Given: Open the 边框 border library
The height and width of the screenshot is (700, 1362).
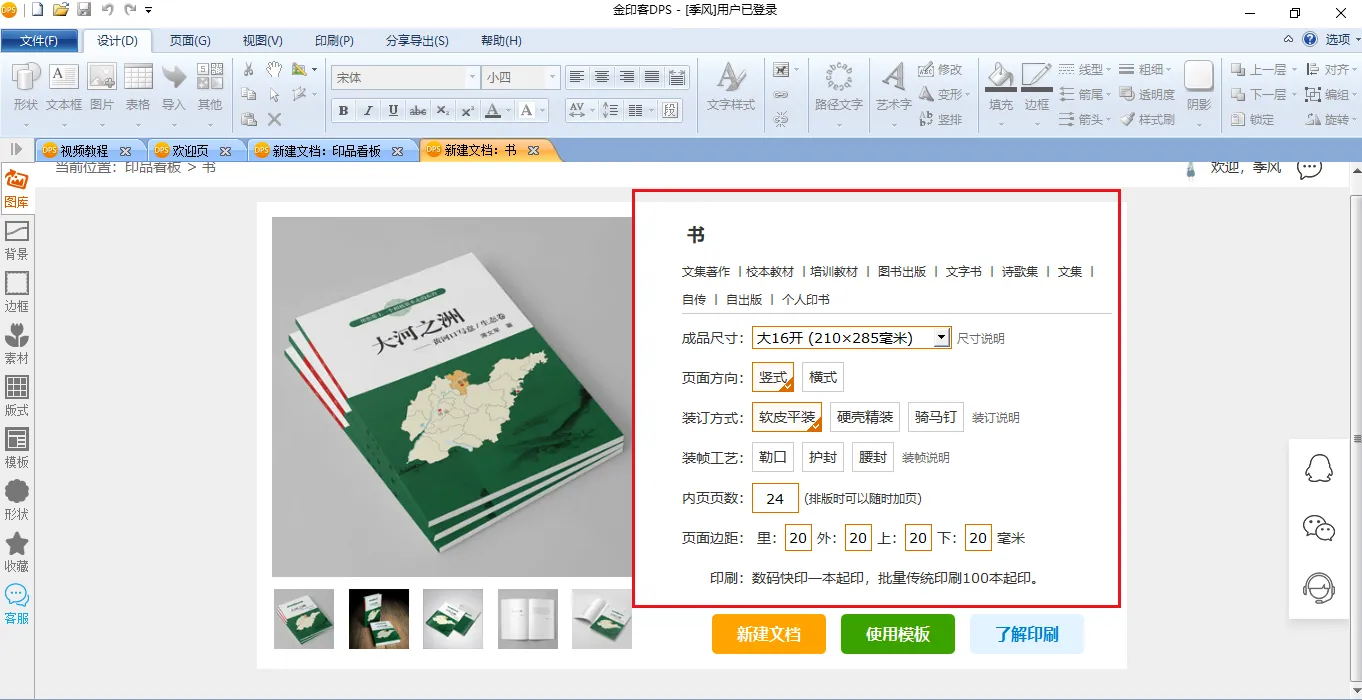Looking at the screenshot, I should pyautogui.click(x=16, y=293).
